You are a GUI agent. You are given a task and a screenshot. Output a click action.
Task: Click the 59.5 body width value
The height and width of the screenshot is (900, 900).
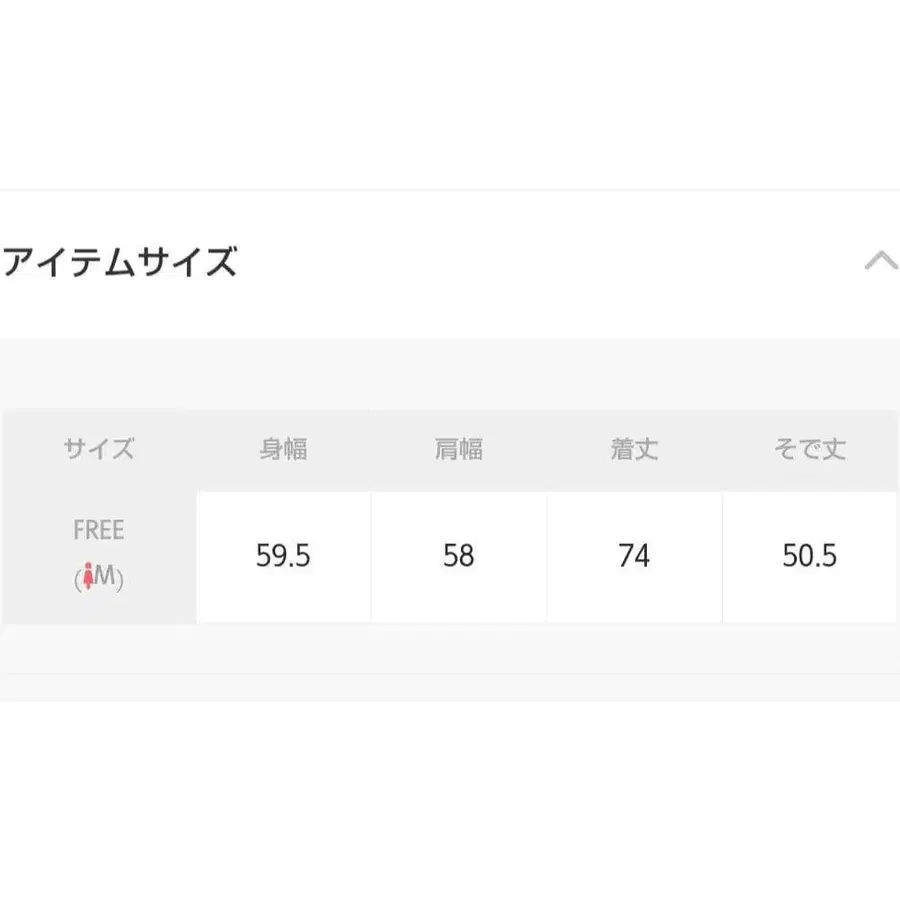point(284,556)
